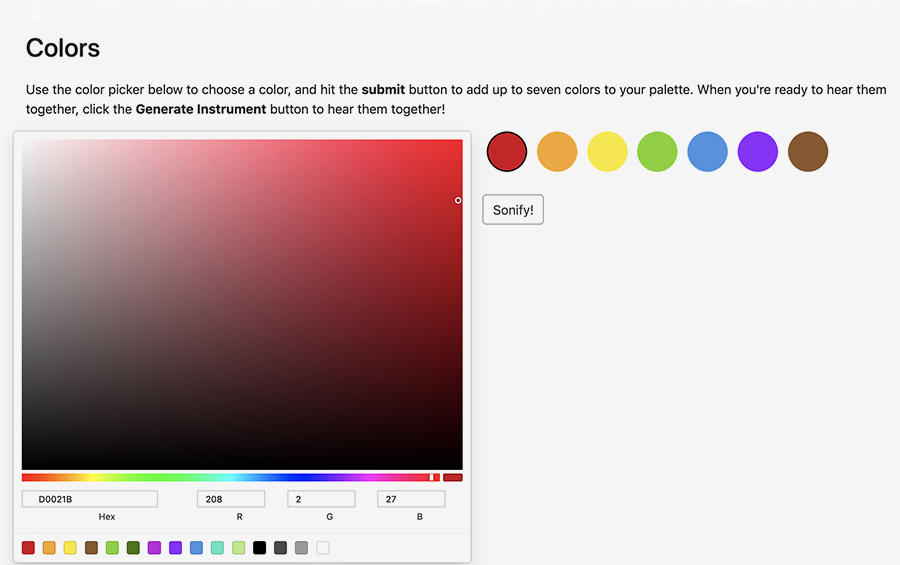The width and height of the screenshot is (900, 565).
Task: Click the Hex color input field
Action: [x=90, y=499]
